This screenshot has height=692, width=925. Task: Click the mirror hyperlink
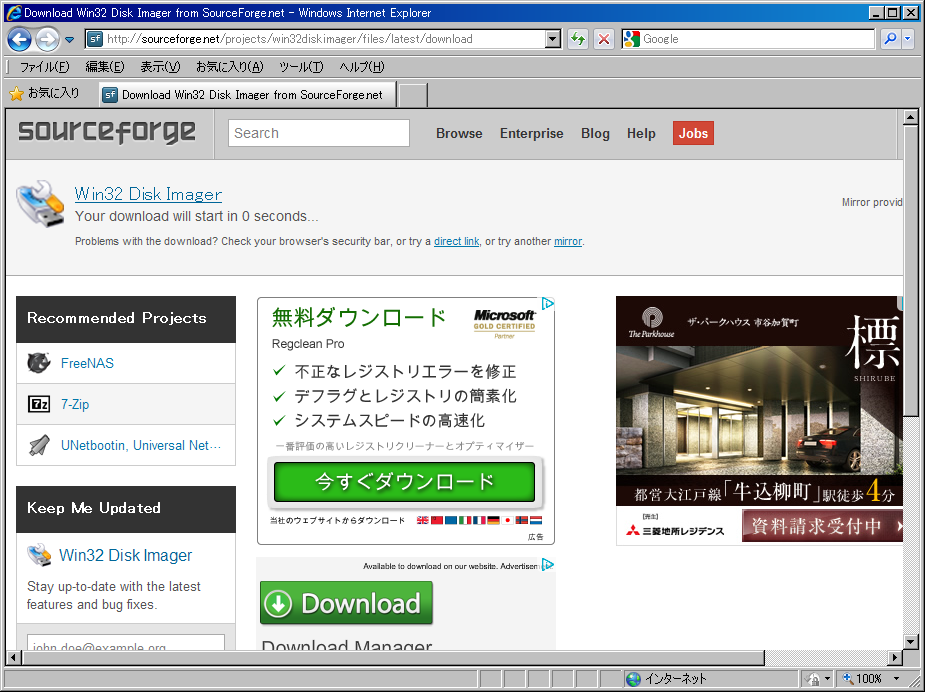pos(568,241)
